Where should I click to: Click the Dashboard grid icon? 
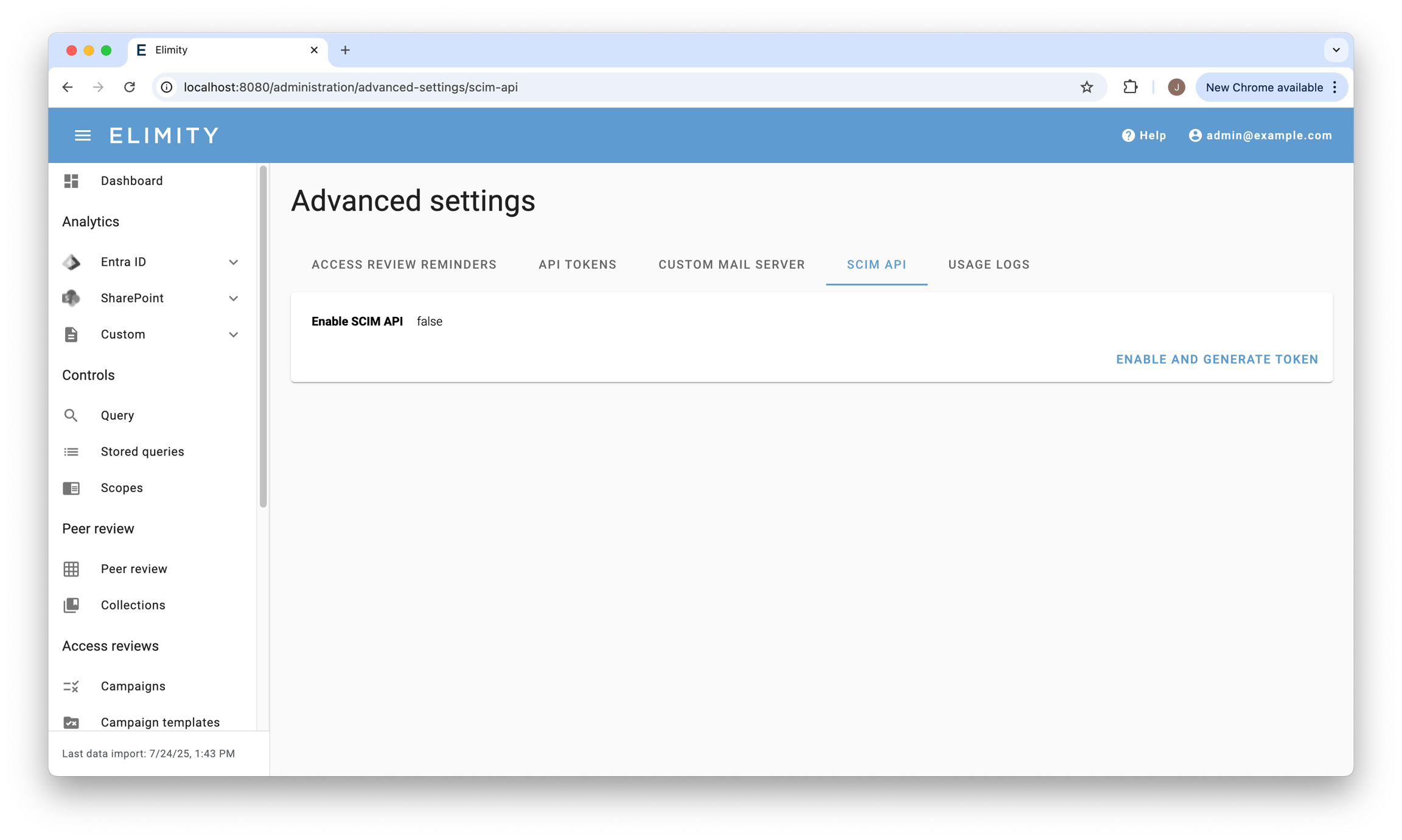click(71, 181)
